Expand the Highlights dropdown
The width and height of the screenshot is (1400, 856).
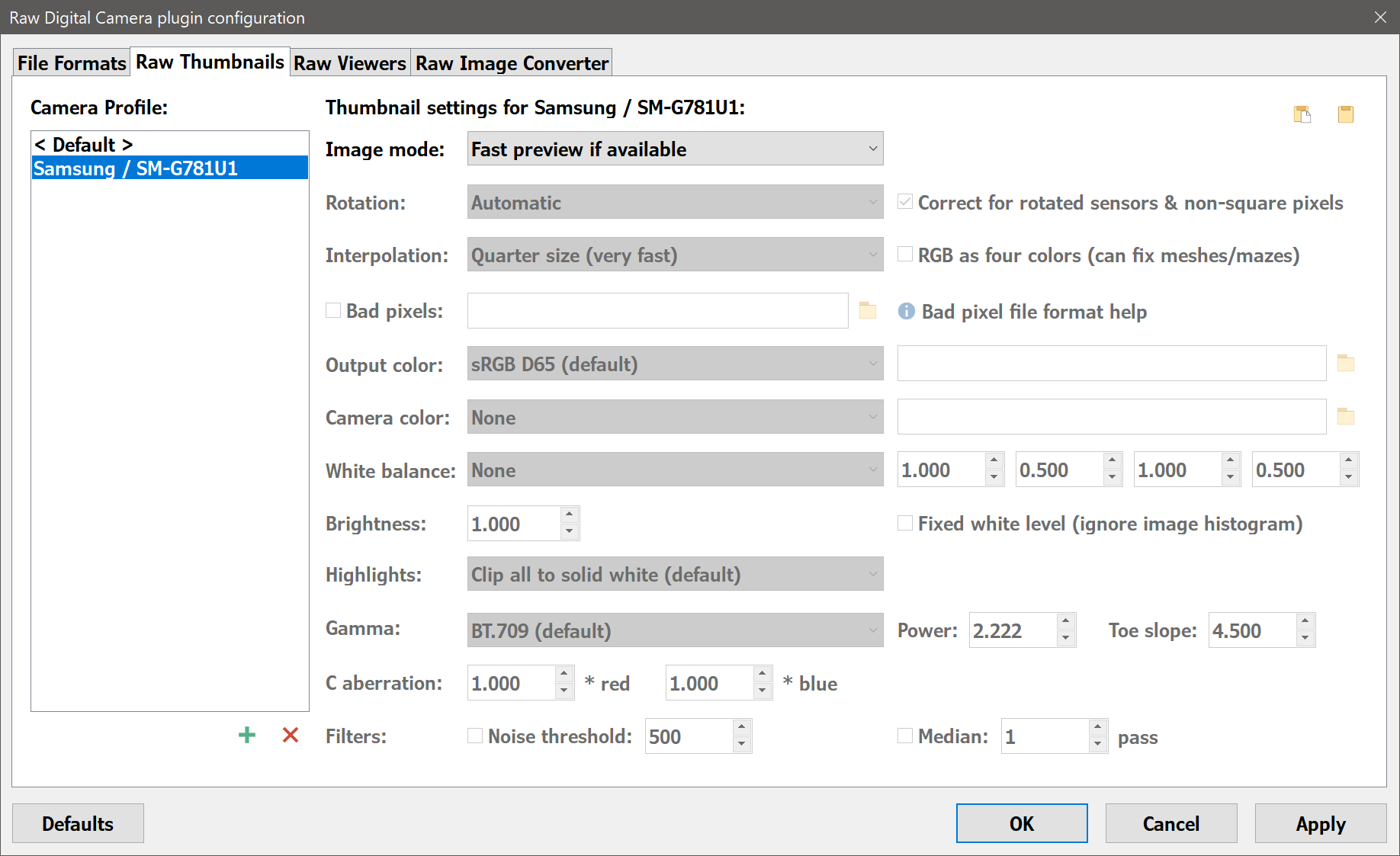coord(676,574)
